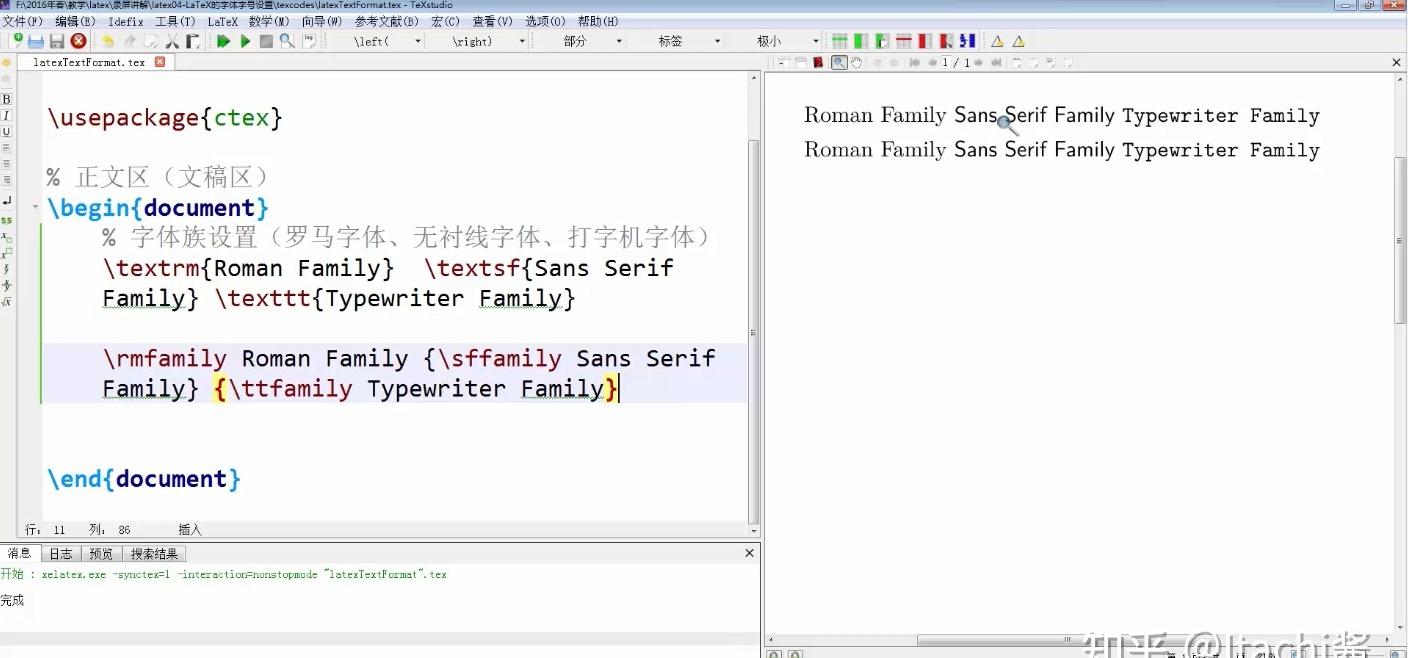Open the 选项(O) menu
This screenshot has width=1408, height=658.
click(x=545, y=21)
